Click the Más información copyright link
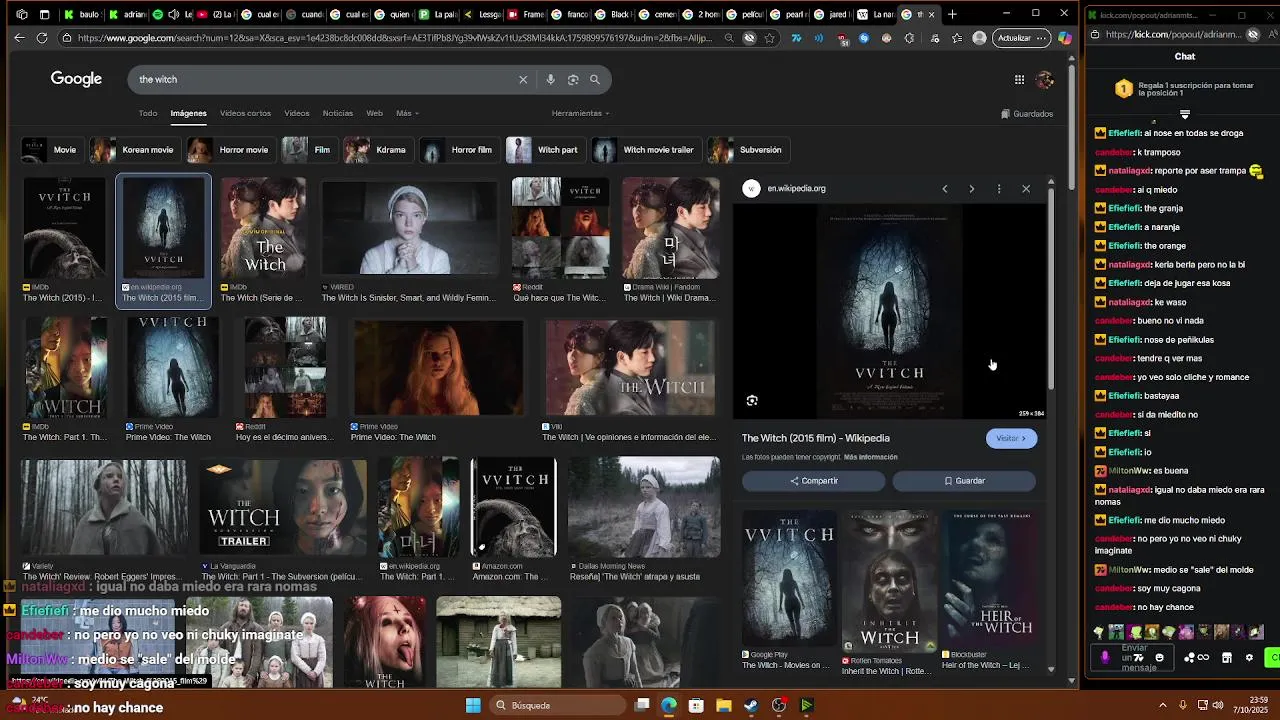 coord(871,457)
